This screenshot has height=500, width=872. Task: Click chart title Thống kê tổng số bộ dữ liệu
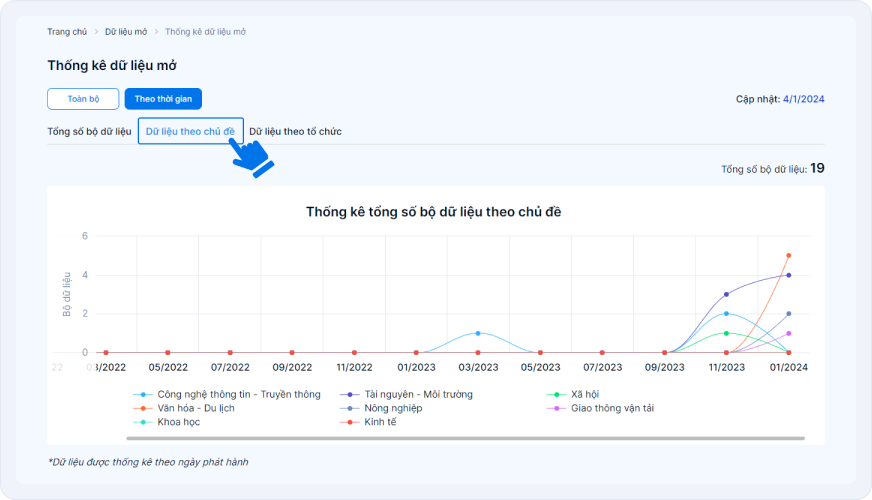(434, 212)
